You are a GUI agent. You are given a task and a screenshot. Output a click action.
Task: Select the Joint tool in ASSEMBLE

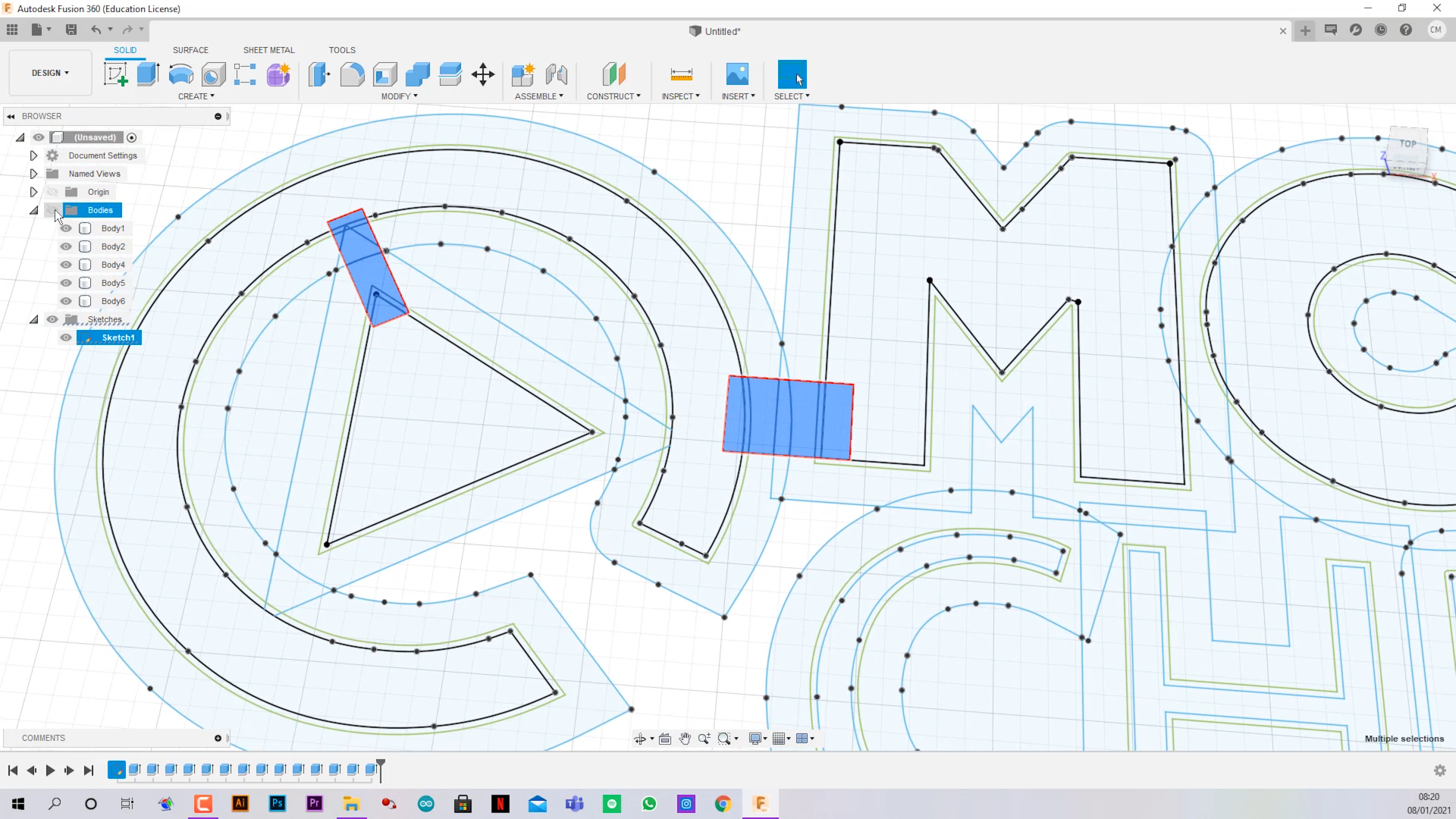[556, 74]
